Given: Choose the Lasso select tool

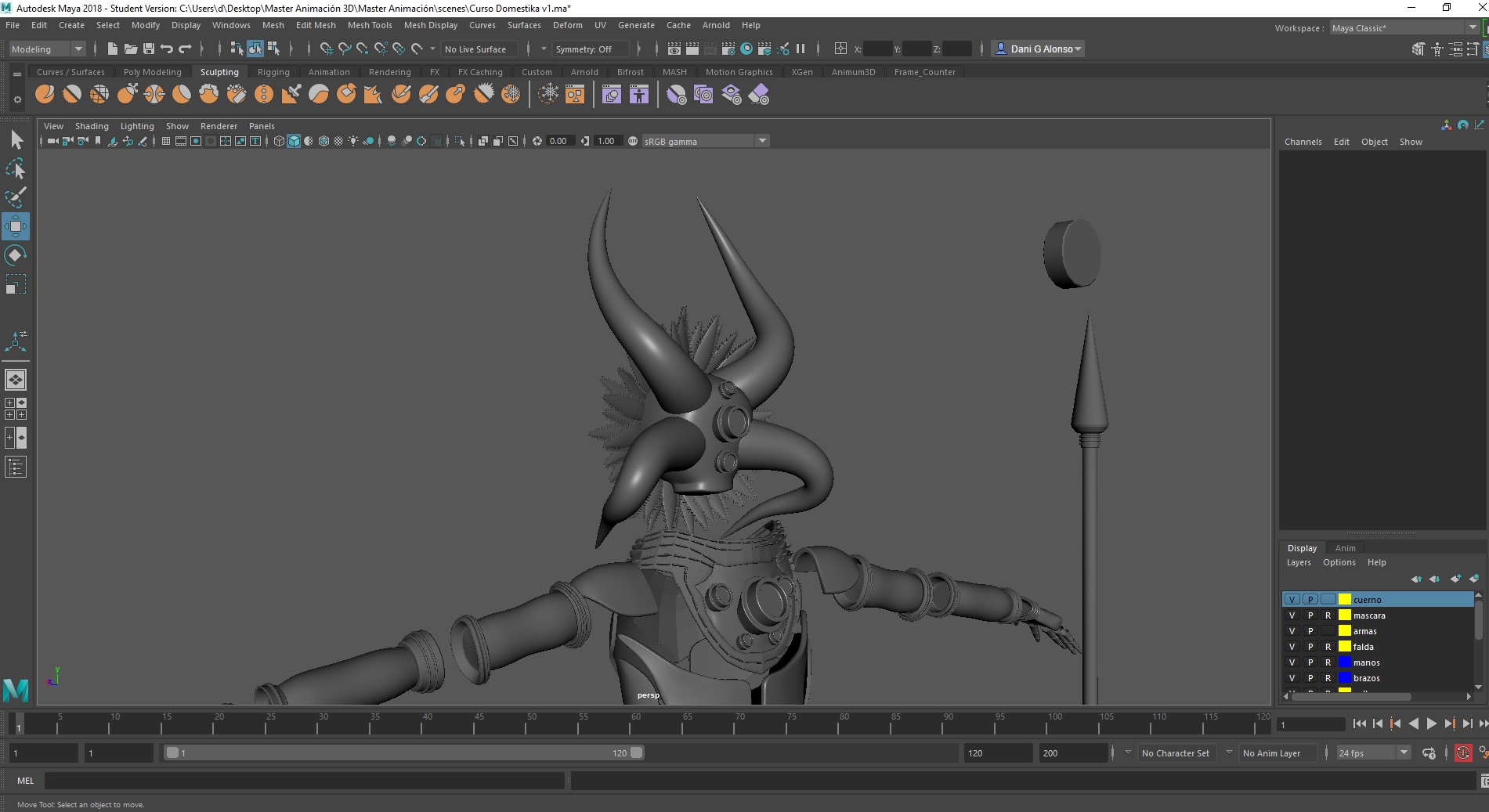Looking at the screenshot, I should (16, 169).
